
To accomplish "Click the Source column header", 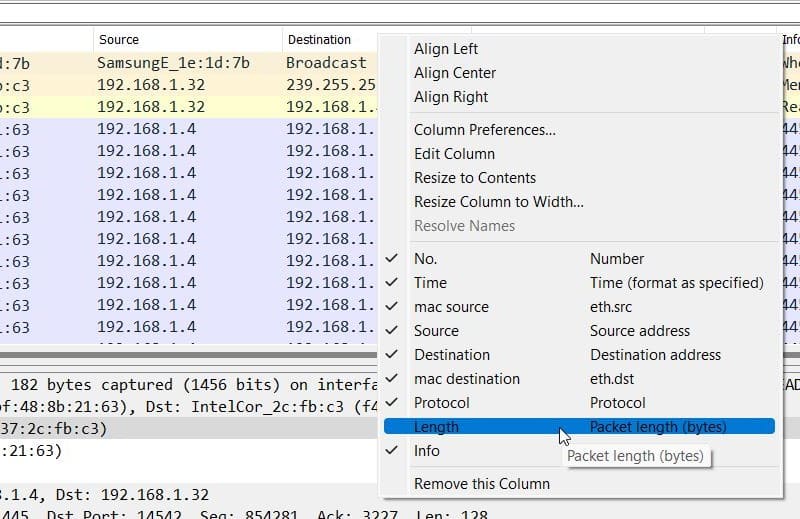I will click(118, 40).
